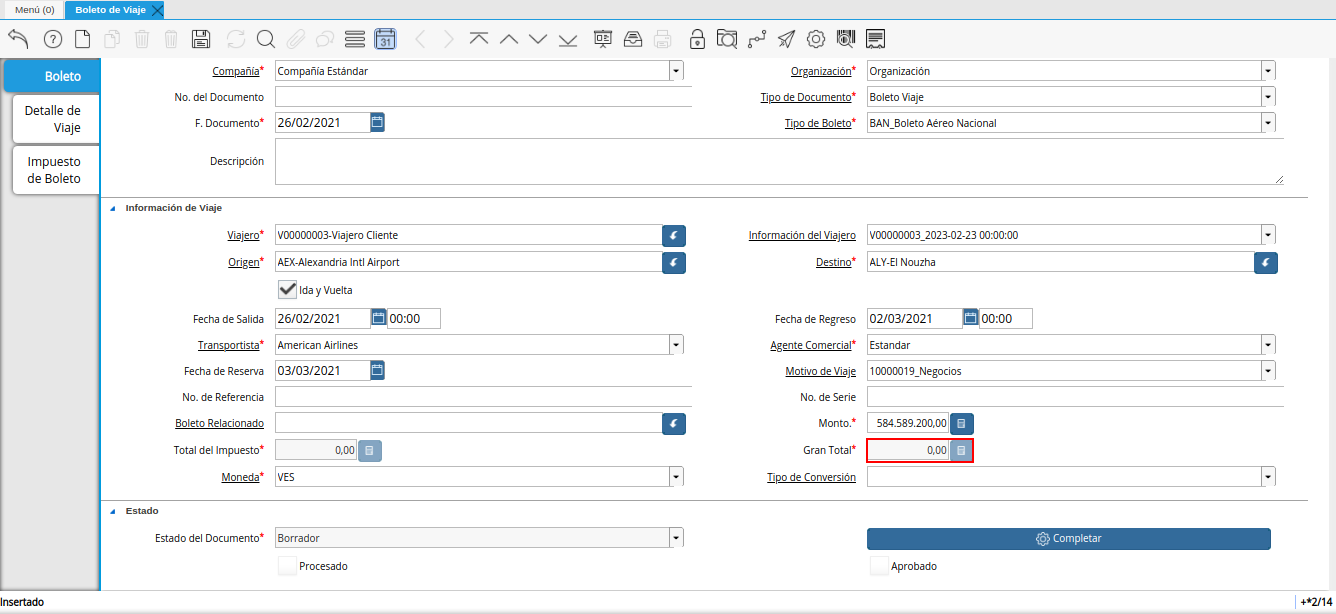Collapse the Información de Viaje section
The width and height of the screenshot is (1336, 614).
112,208
